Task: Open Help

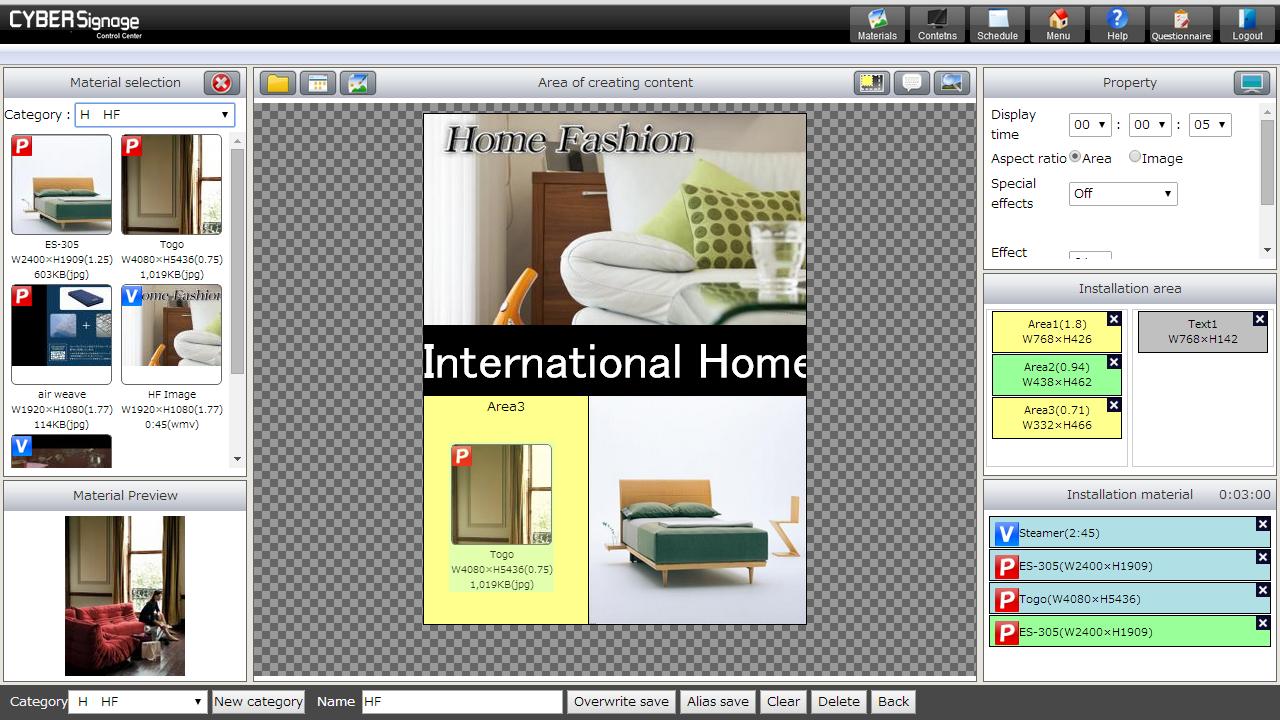Action: coord(1117,24)
